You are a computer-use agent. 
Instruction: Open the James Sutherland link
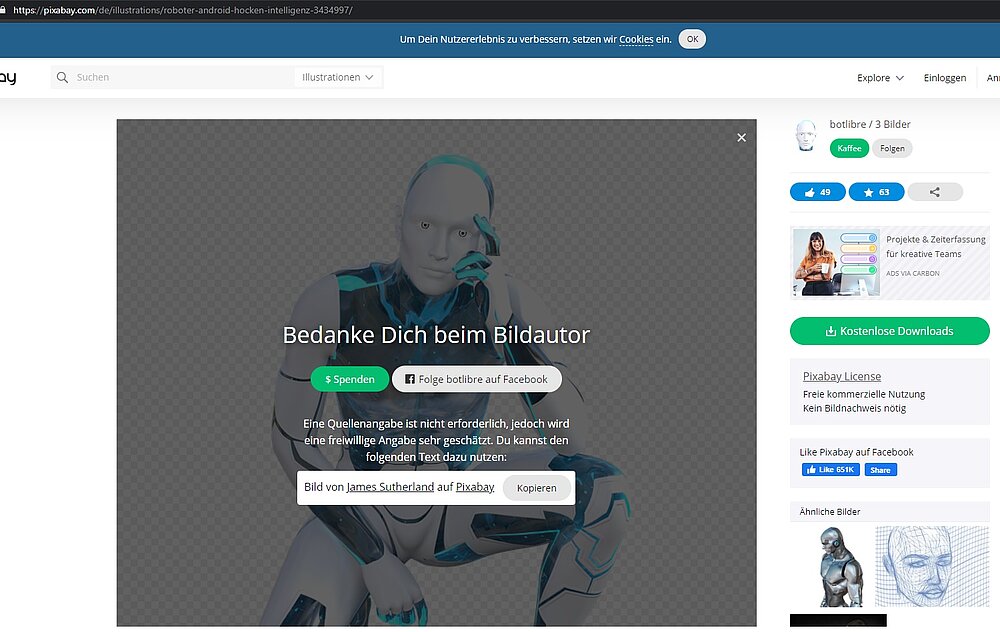click(x=390, y=487)
